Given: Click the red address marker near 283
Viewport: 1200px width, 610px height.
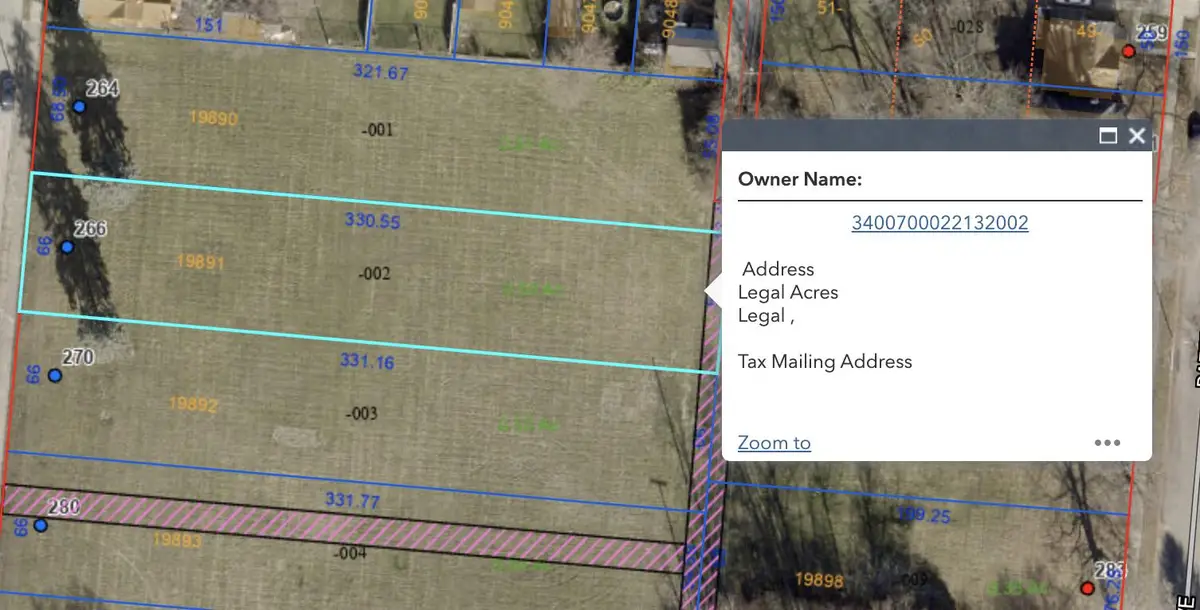Looking at the screenshot, I should point(1087,587).
